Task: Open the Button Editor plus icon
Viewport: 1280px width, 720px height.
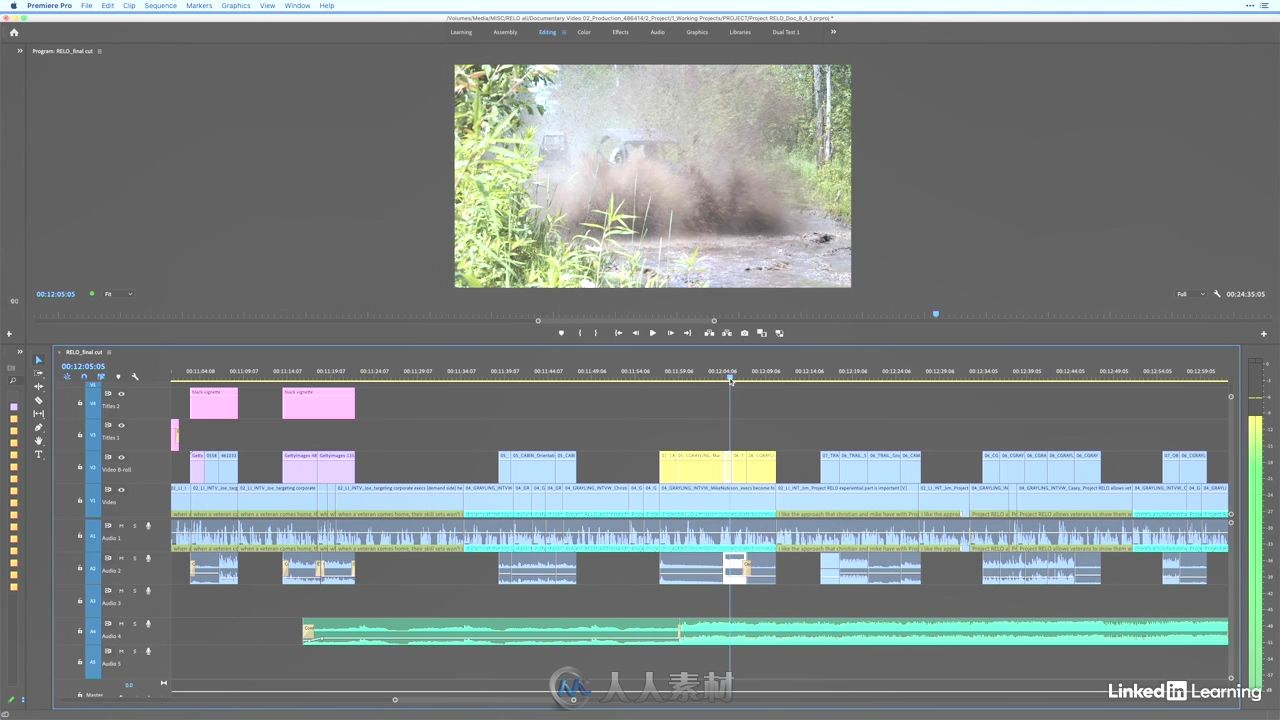Action: (1264, 334)
